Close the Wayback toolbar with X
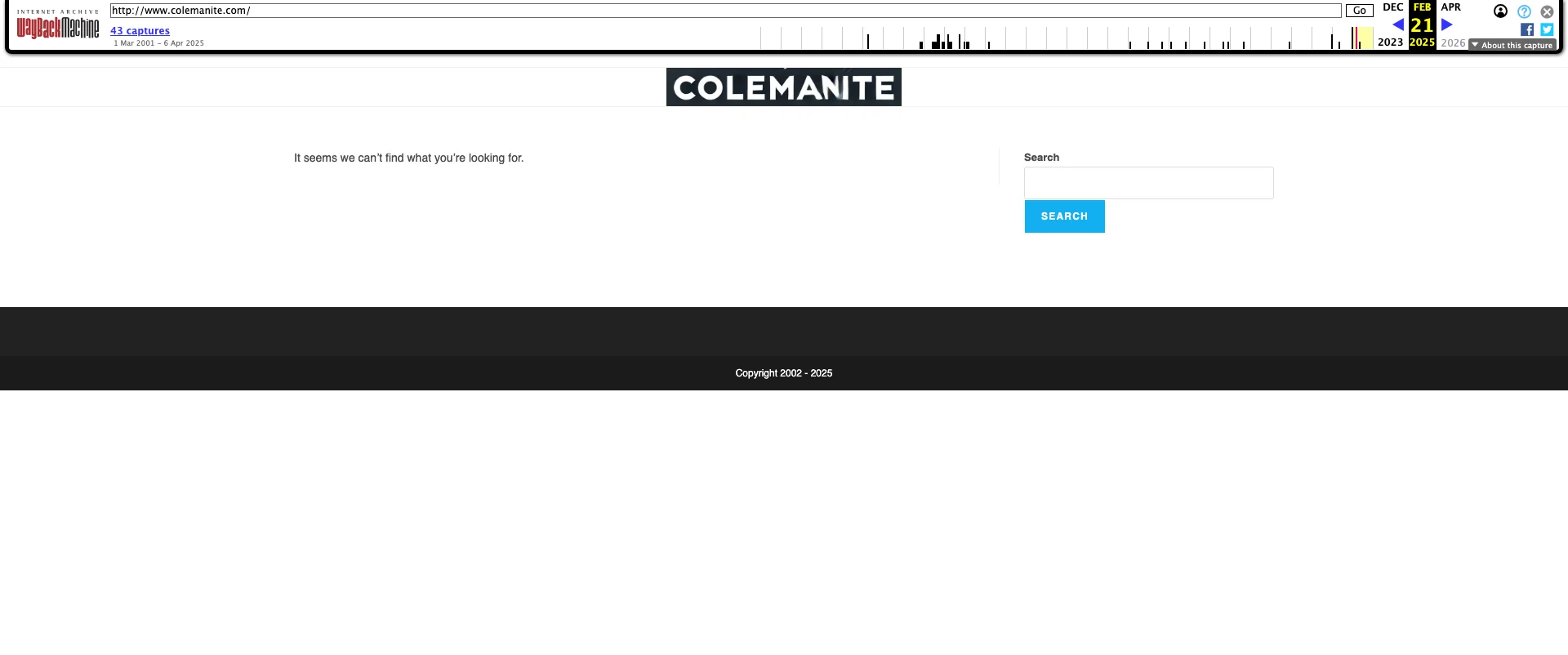This screenshot has height=655, width=1568. tap(1547, 11)
